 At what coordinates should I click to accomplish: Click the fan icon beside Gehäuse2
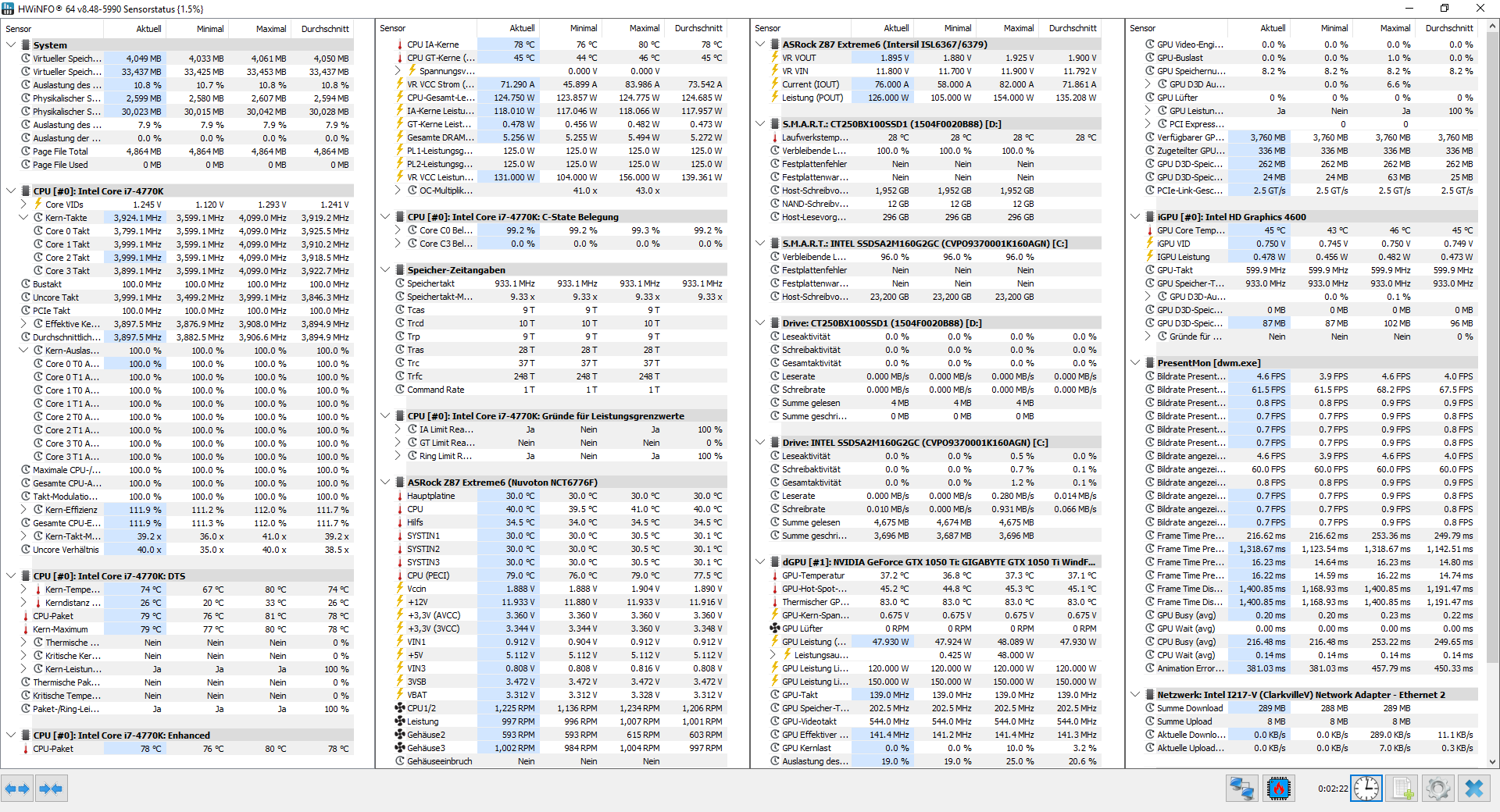click(x=400, y=735)
